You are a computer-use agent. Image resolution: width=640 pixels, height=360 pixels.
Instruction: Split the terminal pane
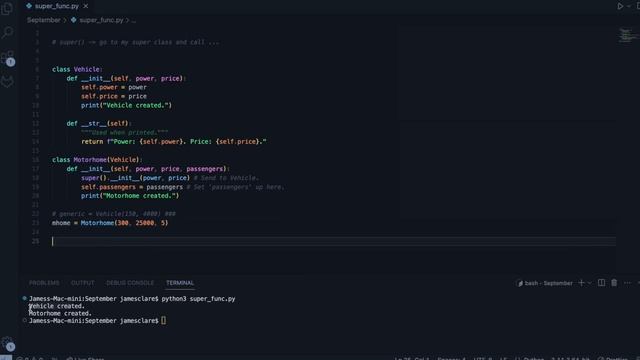601,283
